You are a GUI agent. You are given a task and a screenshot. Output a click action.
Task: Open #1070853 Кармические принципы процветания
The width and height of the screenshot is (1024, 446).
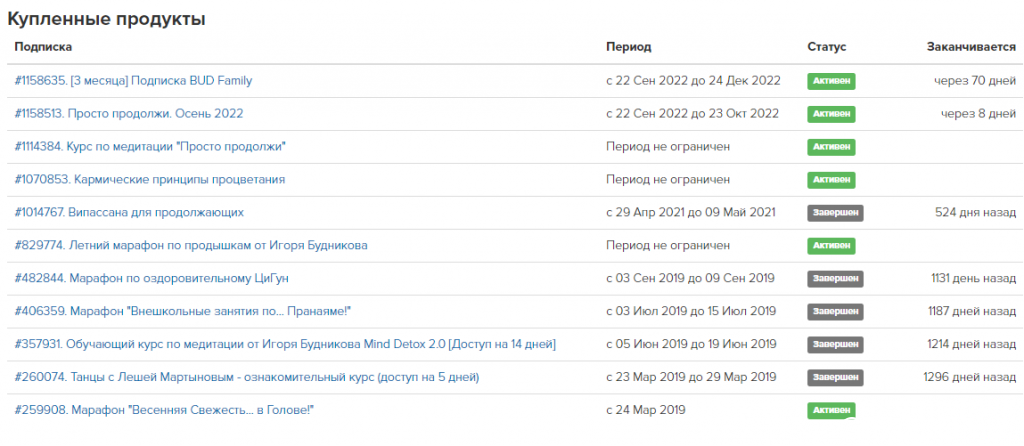[150, 180]
